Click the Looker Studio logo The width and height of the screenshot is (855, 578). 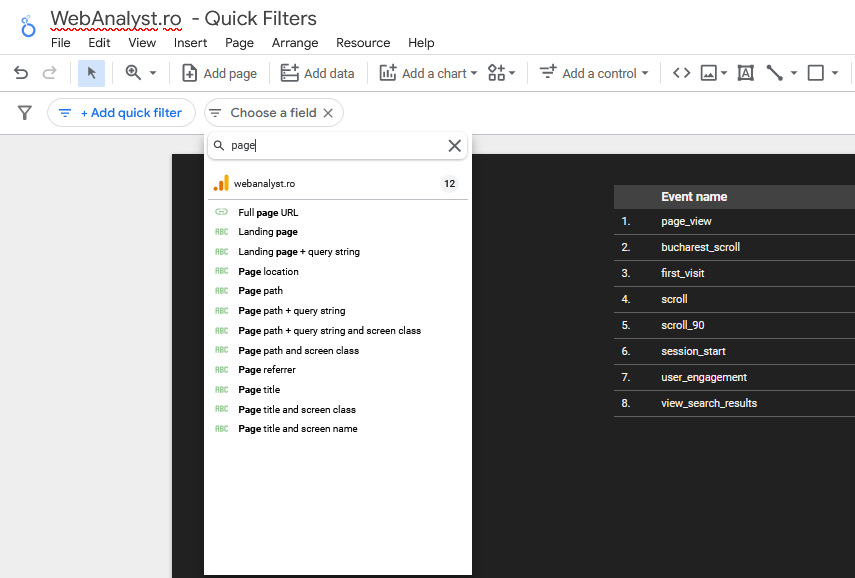tap(27, 26)
